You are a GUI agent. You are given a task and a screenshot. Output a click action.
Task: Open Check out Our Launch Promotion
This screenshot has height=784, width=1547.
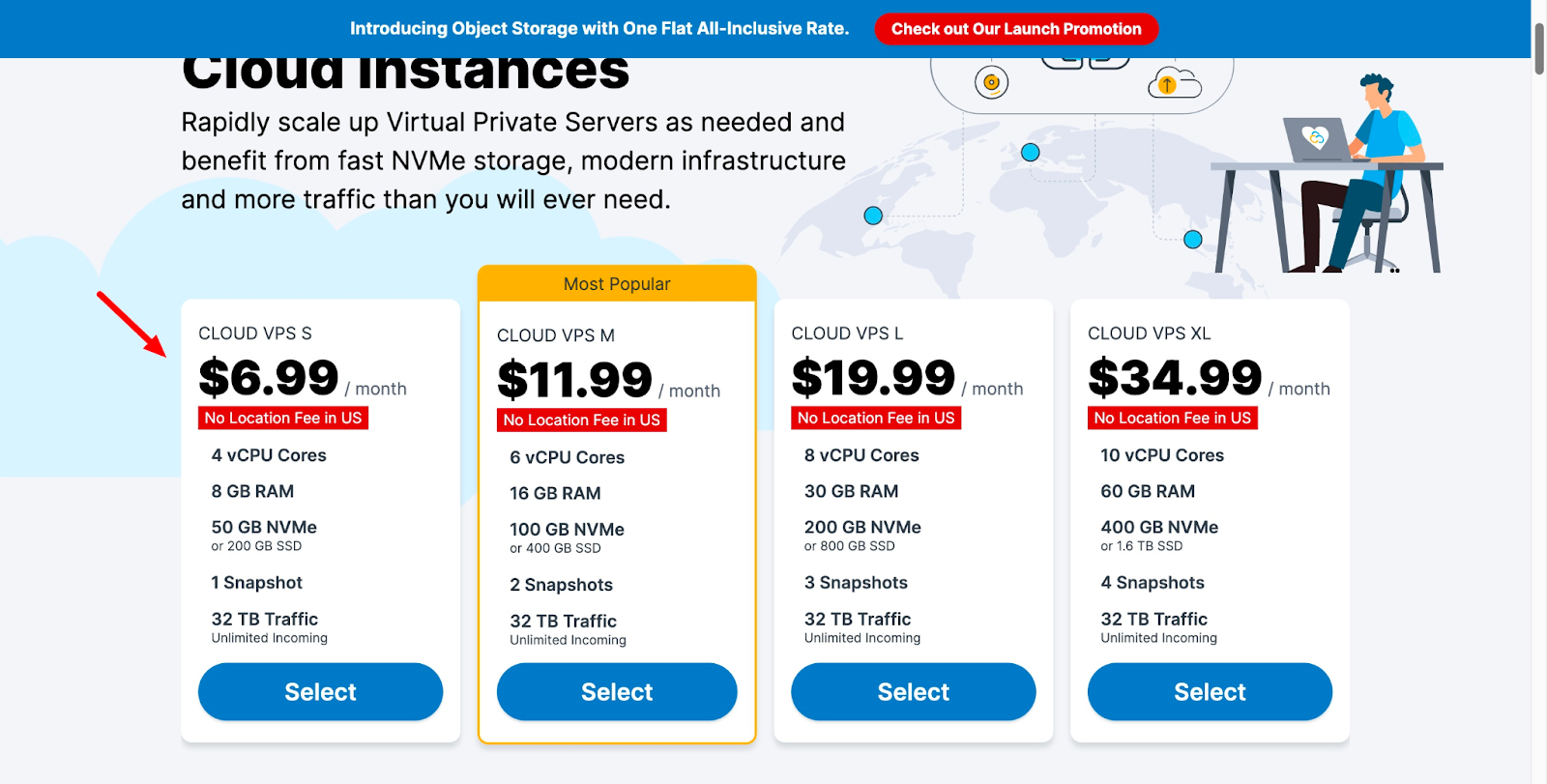coord(1016,29)
